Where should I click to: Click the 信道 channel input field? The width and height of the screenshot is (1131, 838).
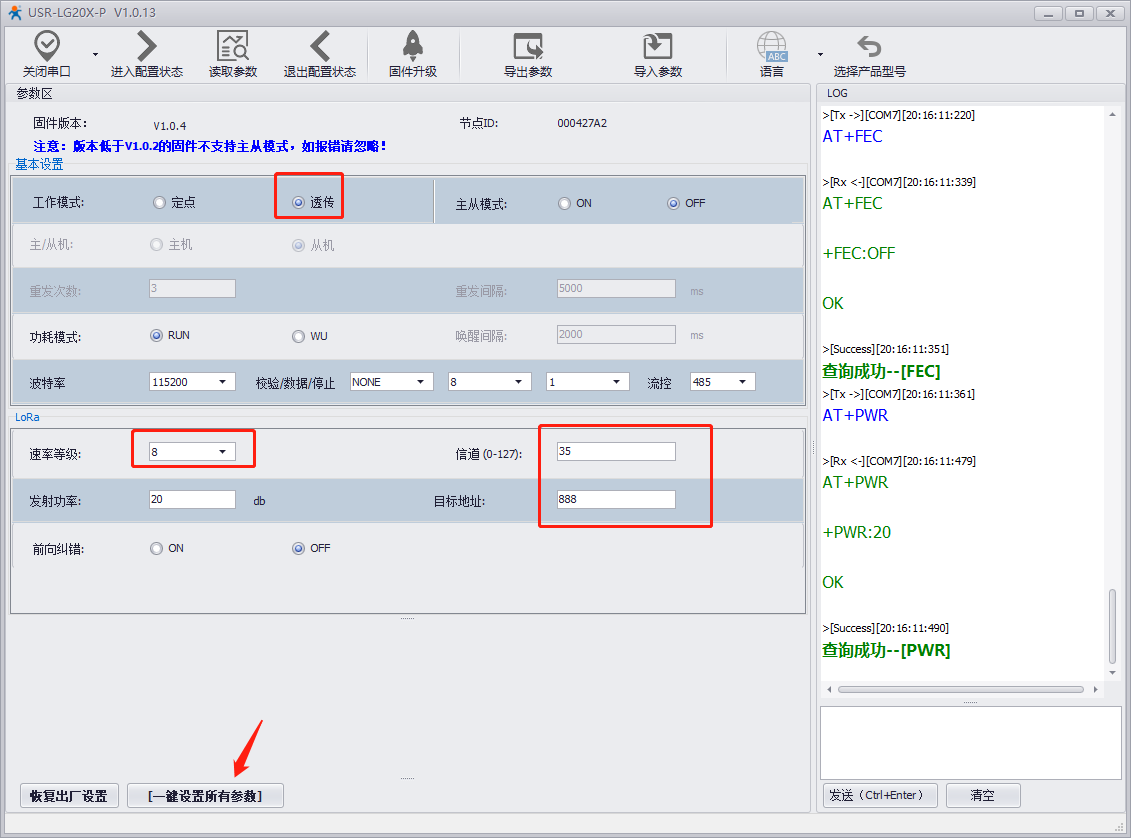tap(615, 452)
